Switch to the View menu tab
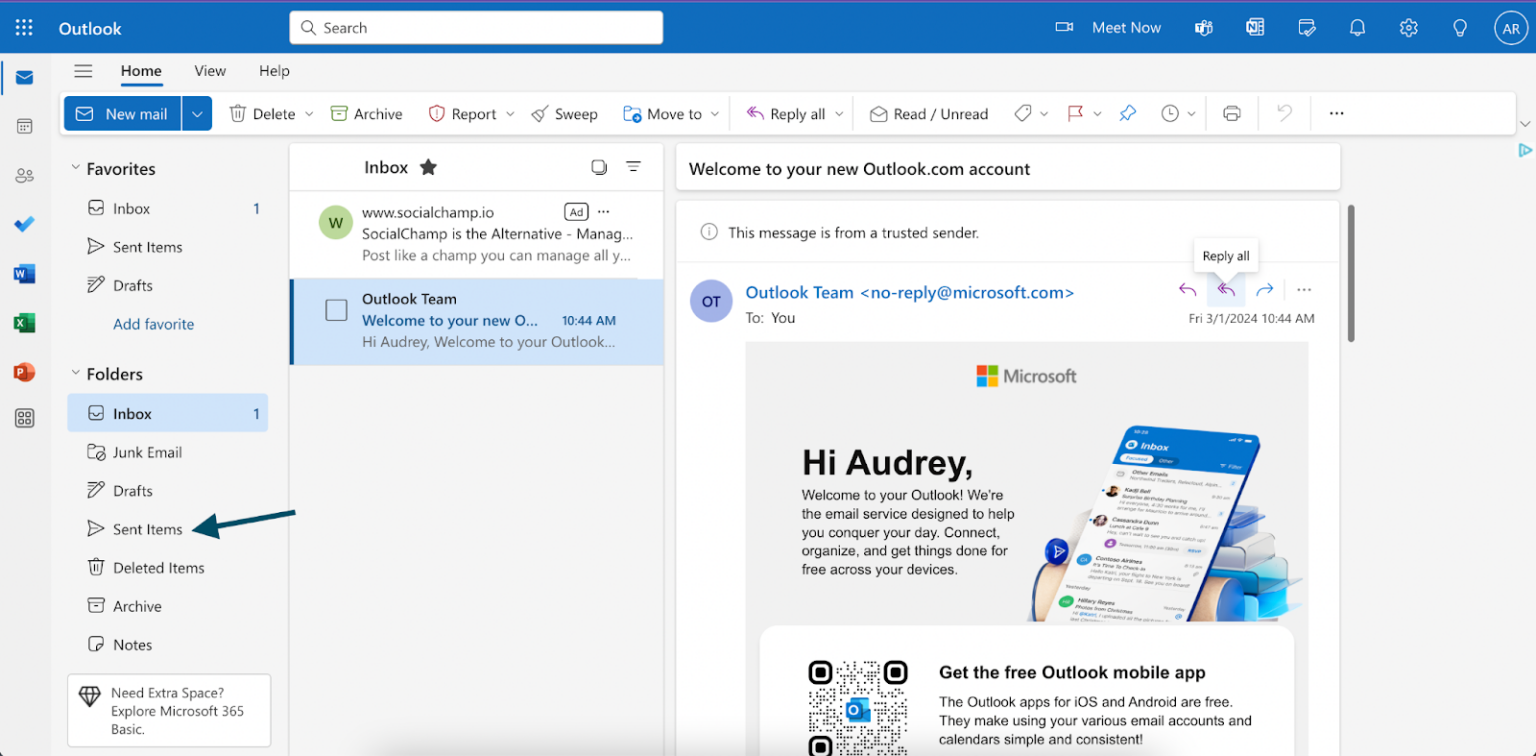The image size is (1536, 756). pyautogui.click(x=209, y=71)
